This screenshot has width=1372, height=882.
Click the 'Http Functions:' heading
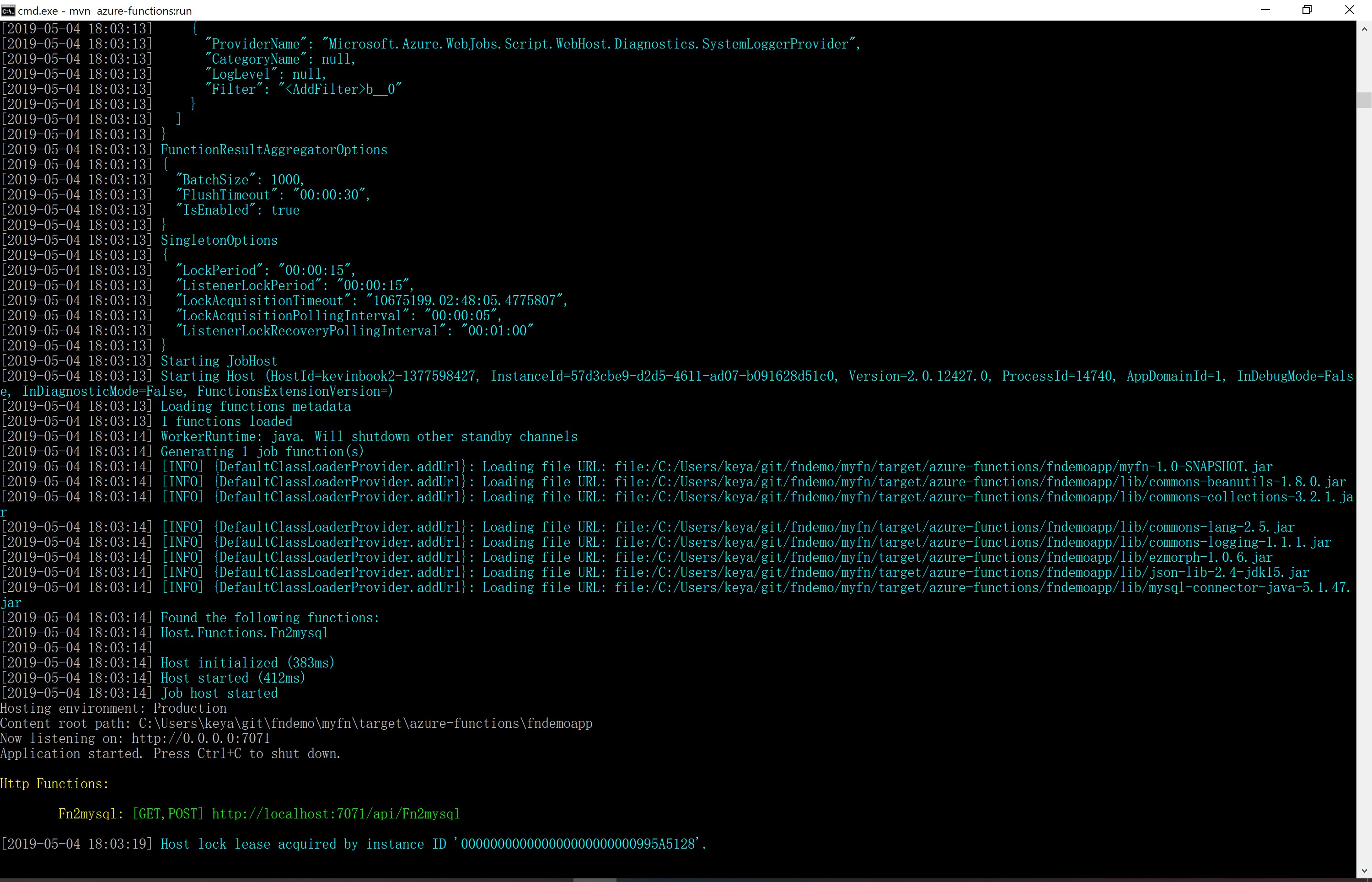pyautogui.click(x=54, y=784)
